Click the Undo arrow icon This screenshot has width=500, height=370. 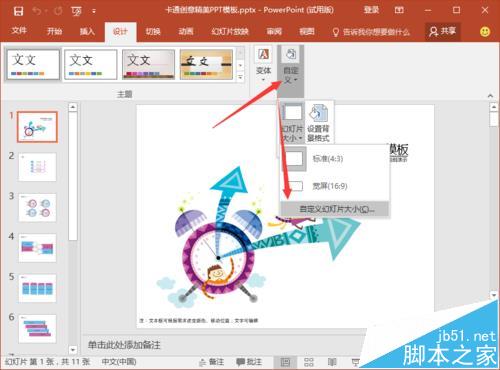36,11
